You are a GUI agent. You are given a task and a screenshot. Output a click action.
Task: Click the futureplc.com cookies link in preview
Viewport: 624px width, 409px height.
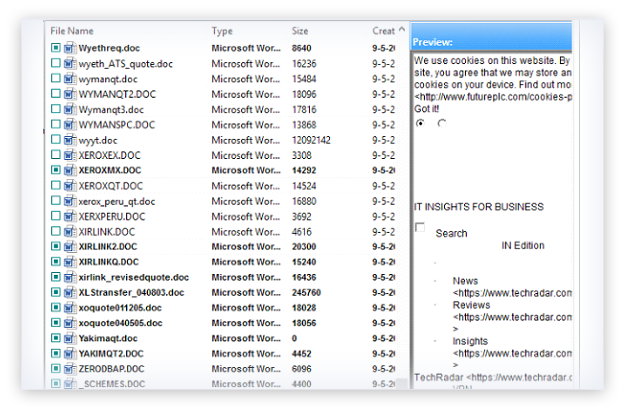point(493,97)
